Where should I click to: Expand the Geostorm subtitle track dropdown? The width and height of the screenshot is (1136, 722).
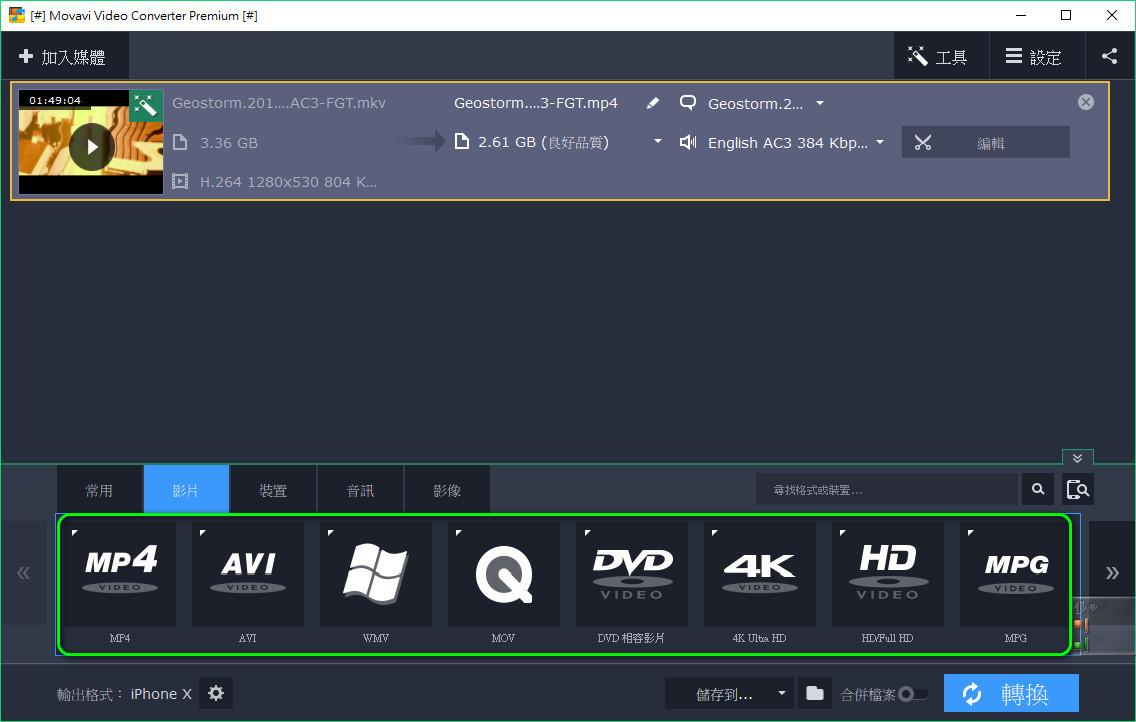point(820,104)
